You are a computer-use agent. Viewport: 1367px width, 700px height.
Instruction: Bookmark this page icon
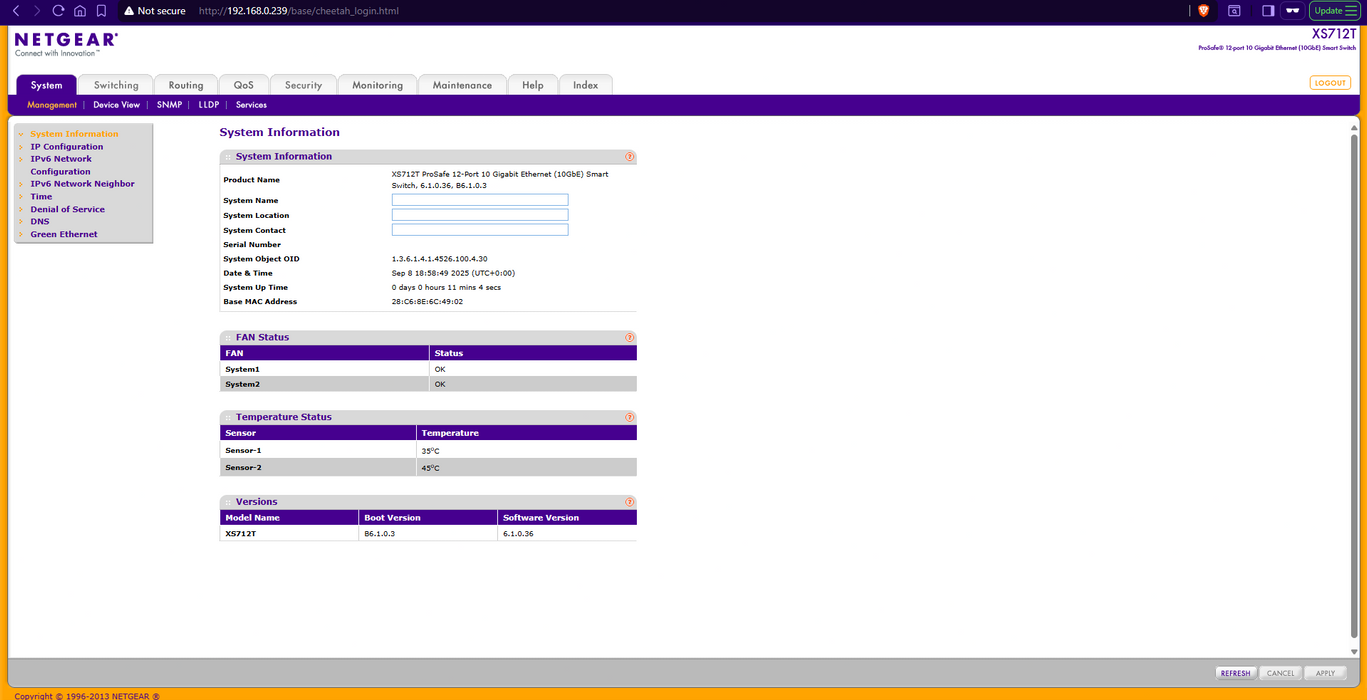click(x=101, y=10)
